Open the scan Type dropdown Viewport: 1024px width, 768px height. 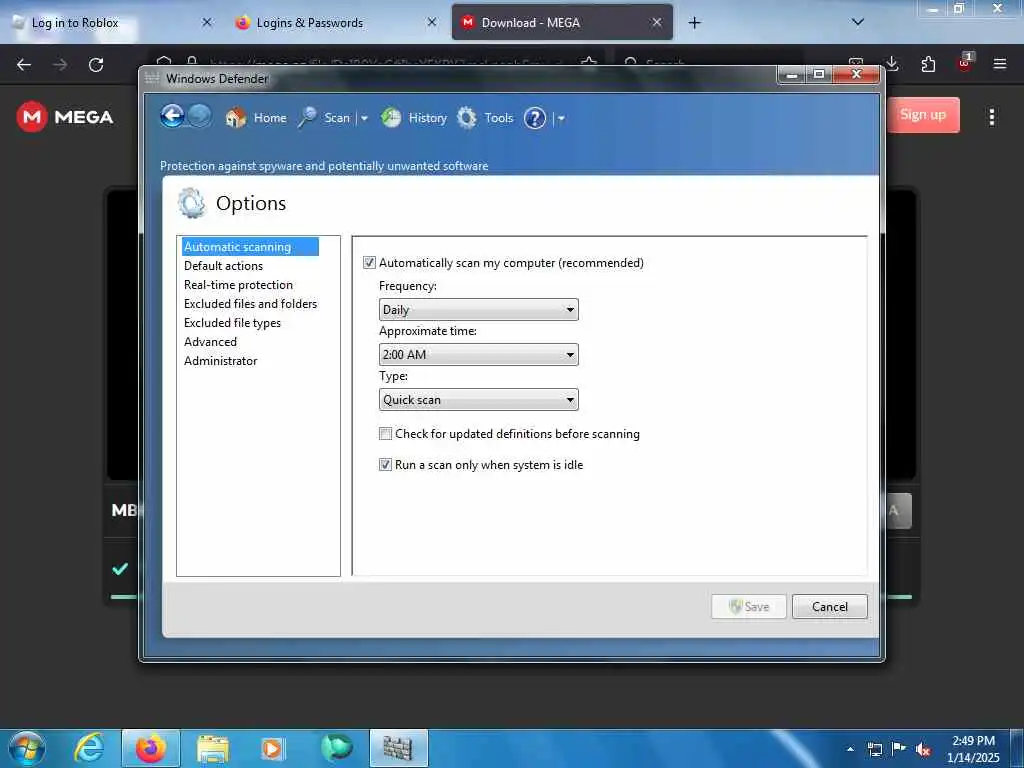(x=479, y=400)
